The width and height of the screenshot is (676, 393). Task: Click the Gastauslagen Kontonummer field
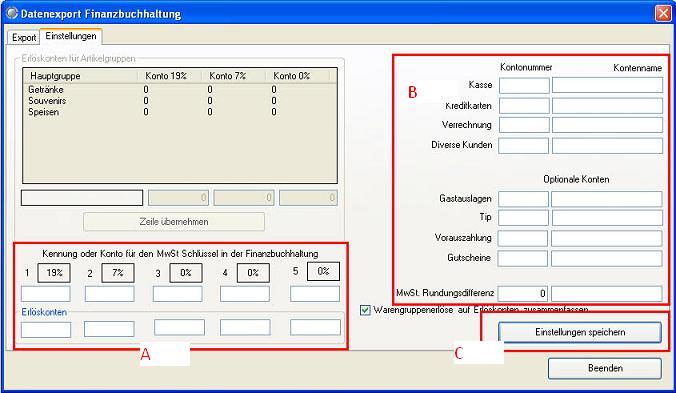tap(523, 199)
